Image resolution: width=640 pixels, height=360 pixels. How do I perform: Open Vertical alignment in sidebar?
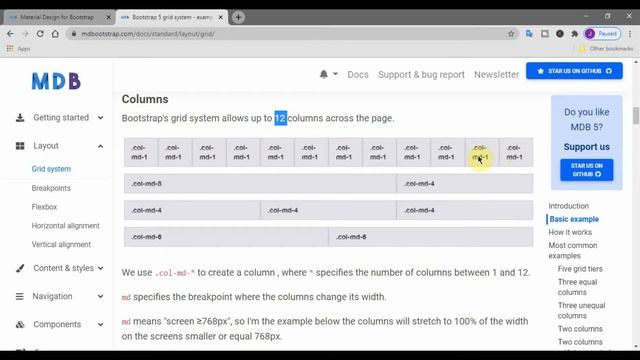[x=61, y=244]
